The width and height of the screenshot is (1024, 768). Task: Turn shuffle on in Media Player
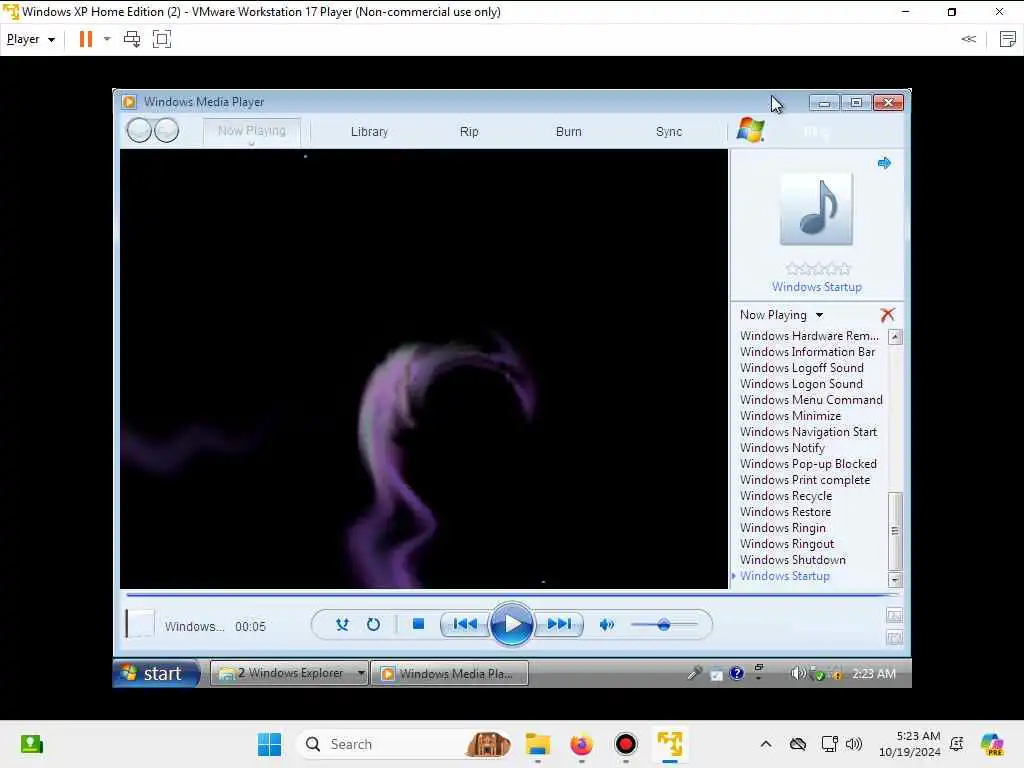tap(342, 625)
